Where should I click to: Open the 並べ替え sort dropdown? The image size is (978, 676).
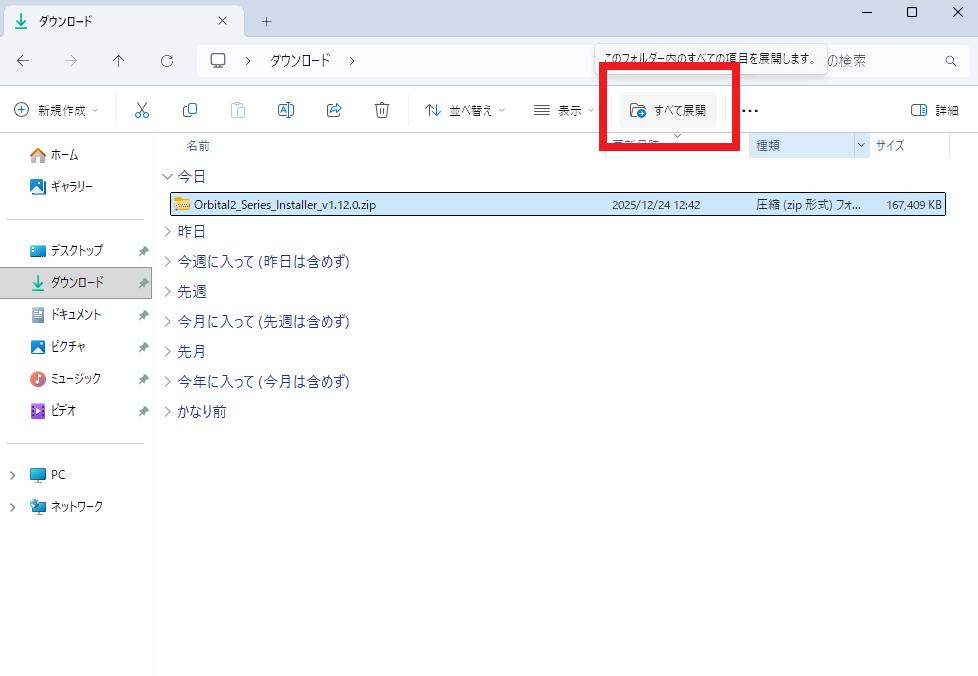465,110
